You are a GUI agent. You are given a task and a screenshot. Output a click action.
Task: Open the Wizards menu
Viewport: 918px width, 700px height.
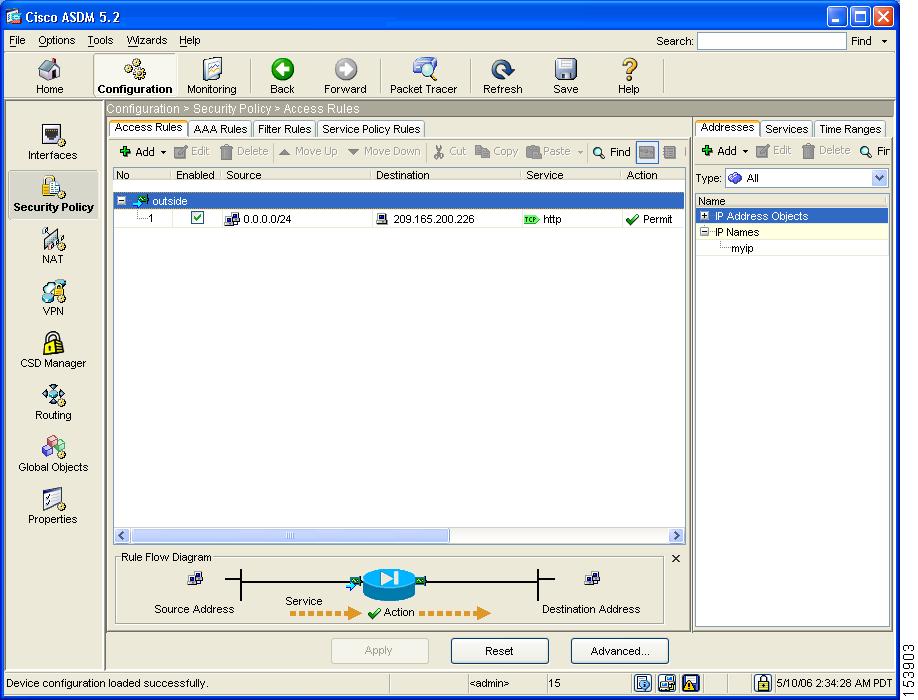click(x=147, y=40)
